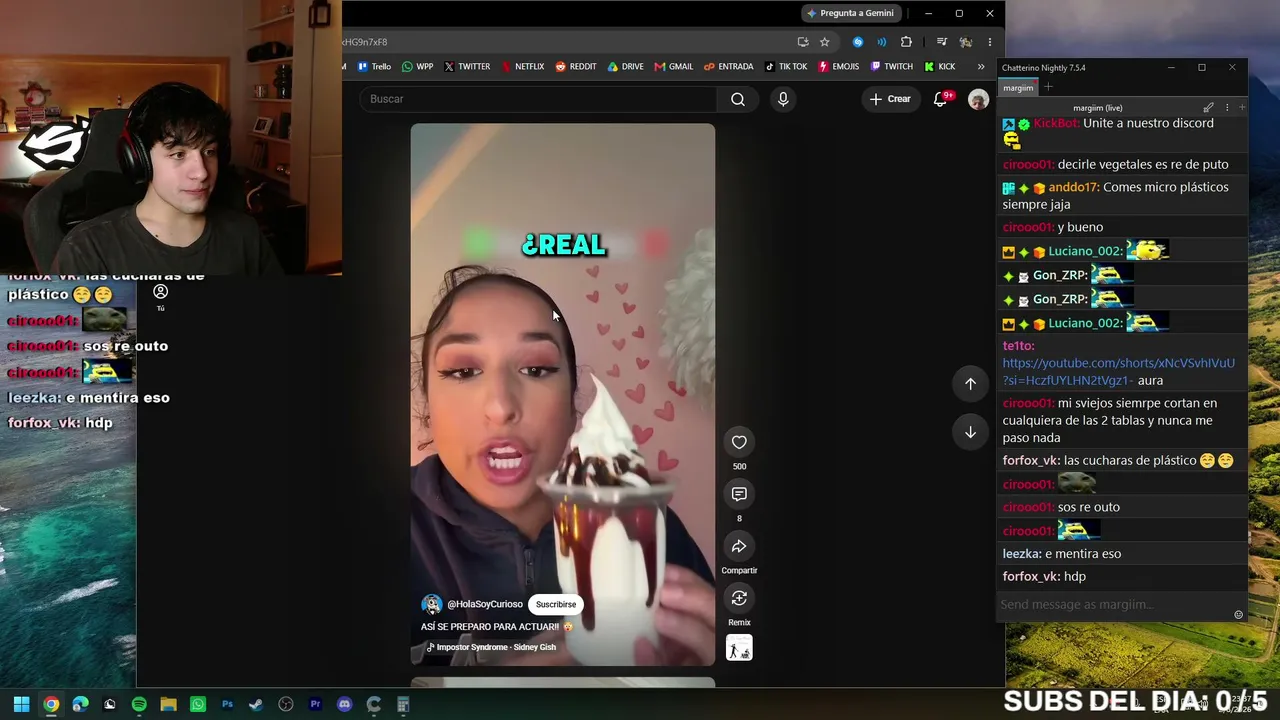Open Google Chrome from the taskbar

(x=51, y=704)
